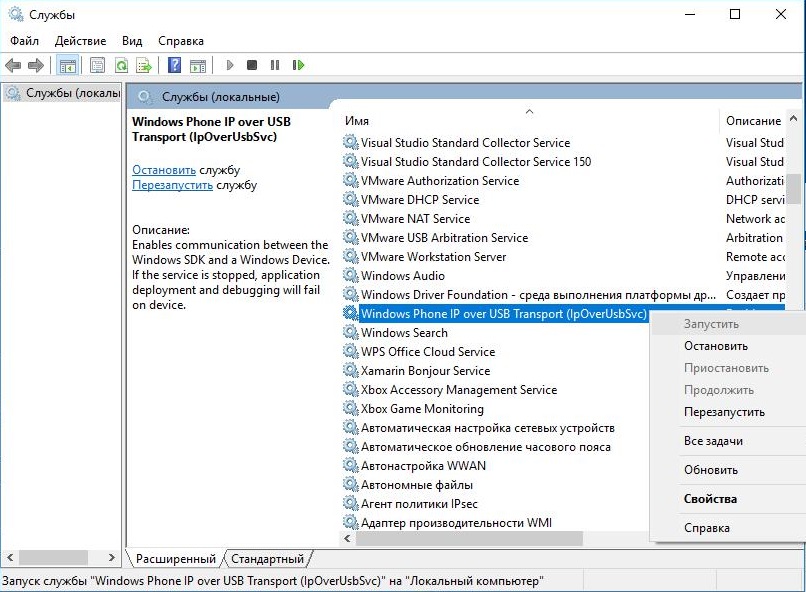The height and width of the screenshot is (592, 806).
Task: Select the VMware USB Arbitration Service row
Action: [x=445, y=237]
